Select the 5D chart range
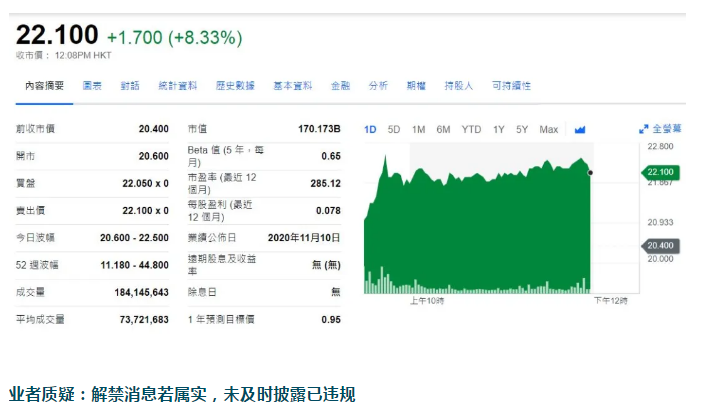Viewport: 701px width, 411px height. coord(394,130)
